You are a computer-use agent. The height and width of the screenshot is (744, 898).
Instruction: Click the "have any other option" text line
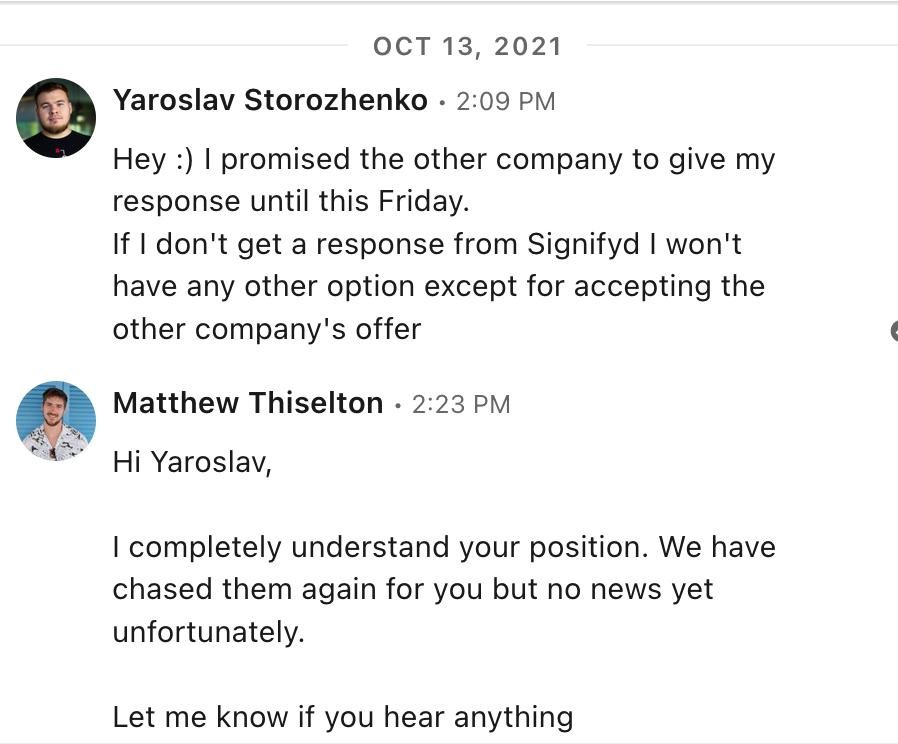438,286
